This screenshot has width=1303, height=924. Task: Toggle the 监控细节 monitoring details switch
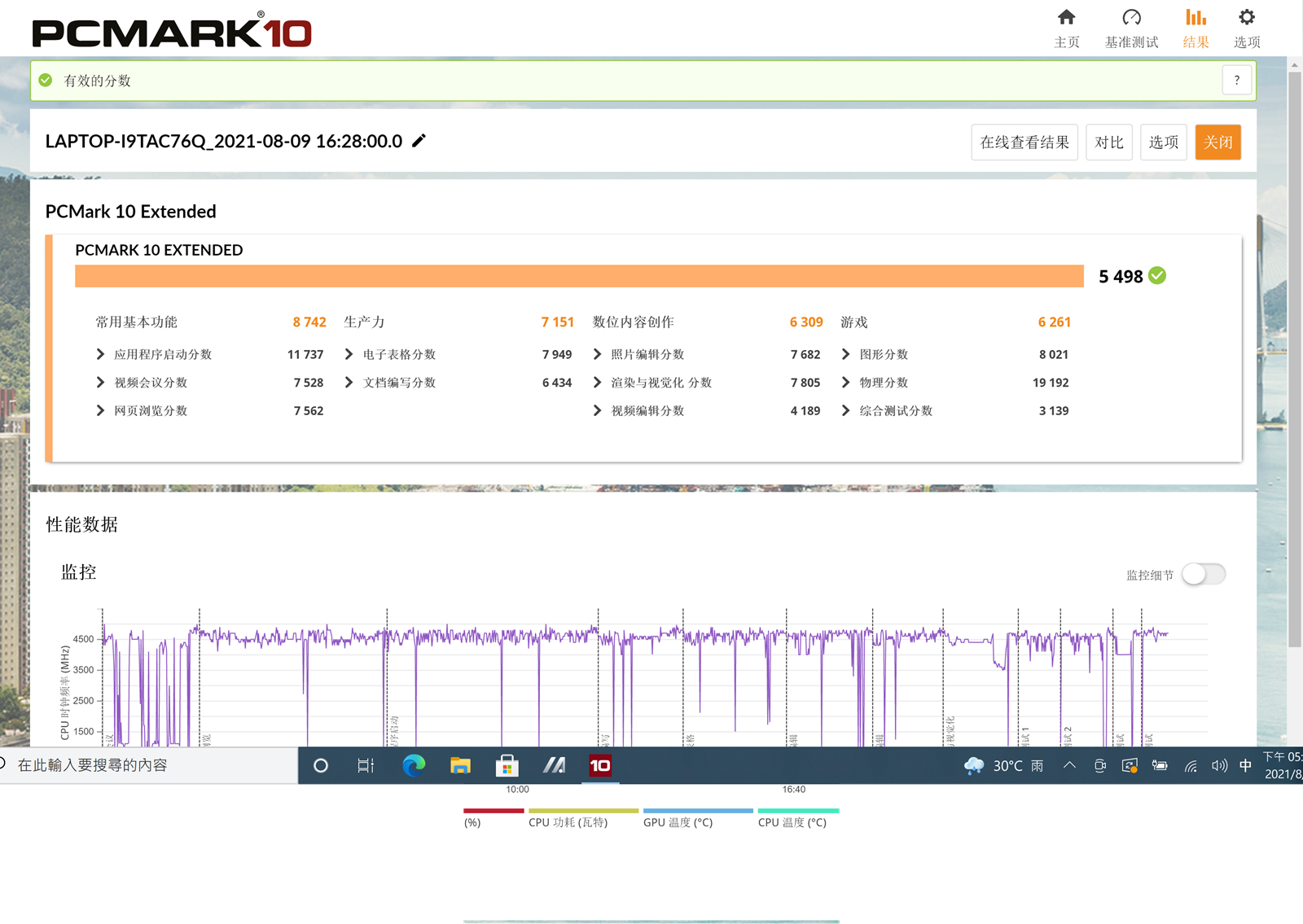(x=1203, y=574)
